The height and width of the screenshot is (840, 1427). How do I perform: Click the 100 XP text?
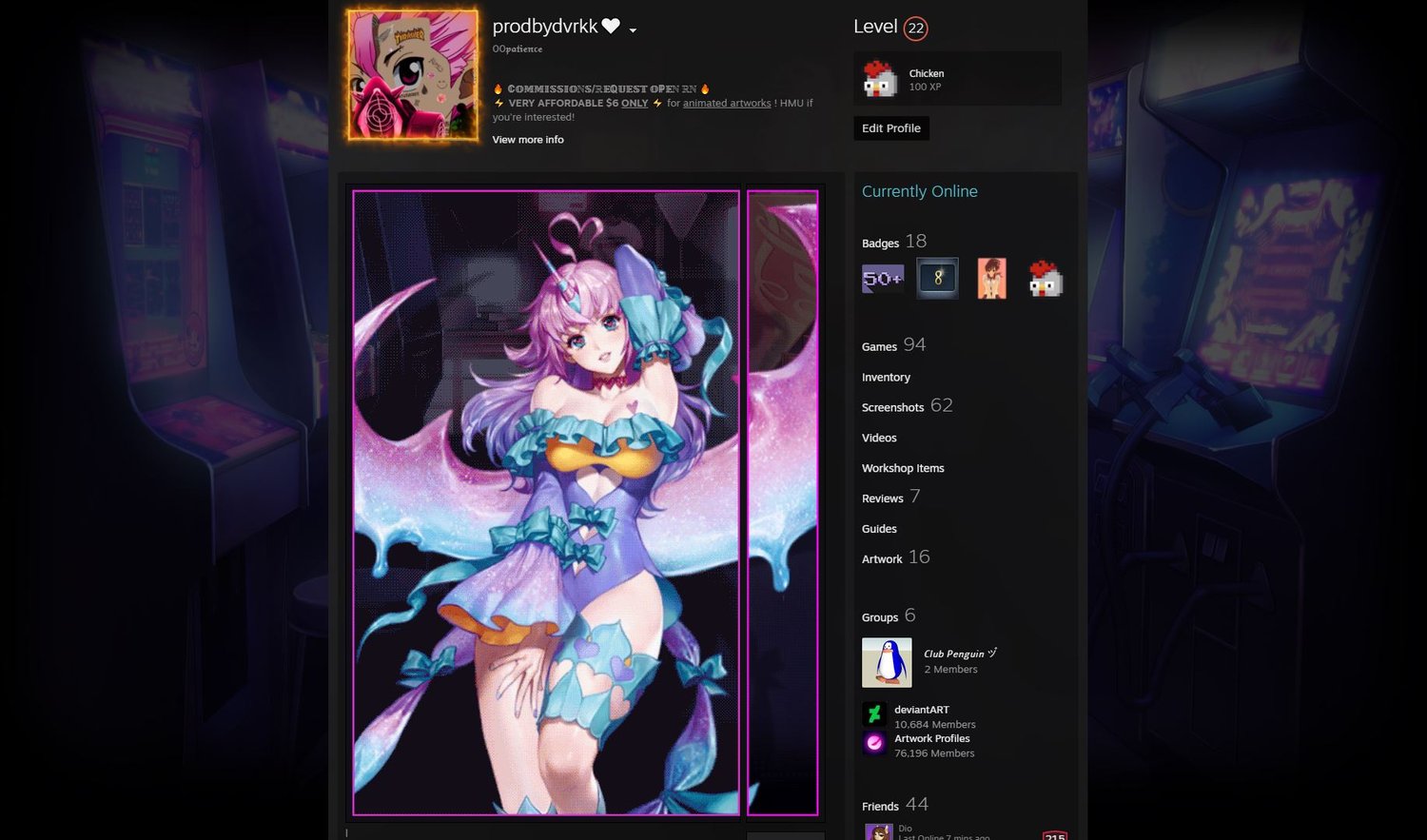(925, 88)
